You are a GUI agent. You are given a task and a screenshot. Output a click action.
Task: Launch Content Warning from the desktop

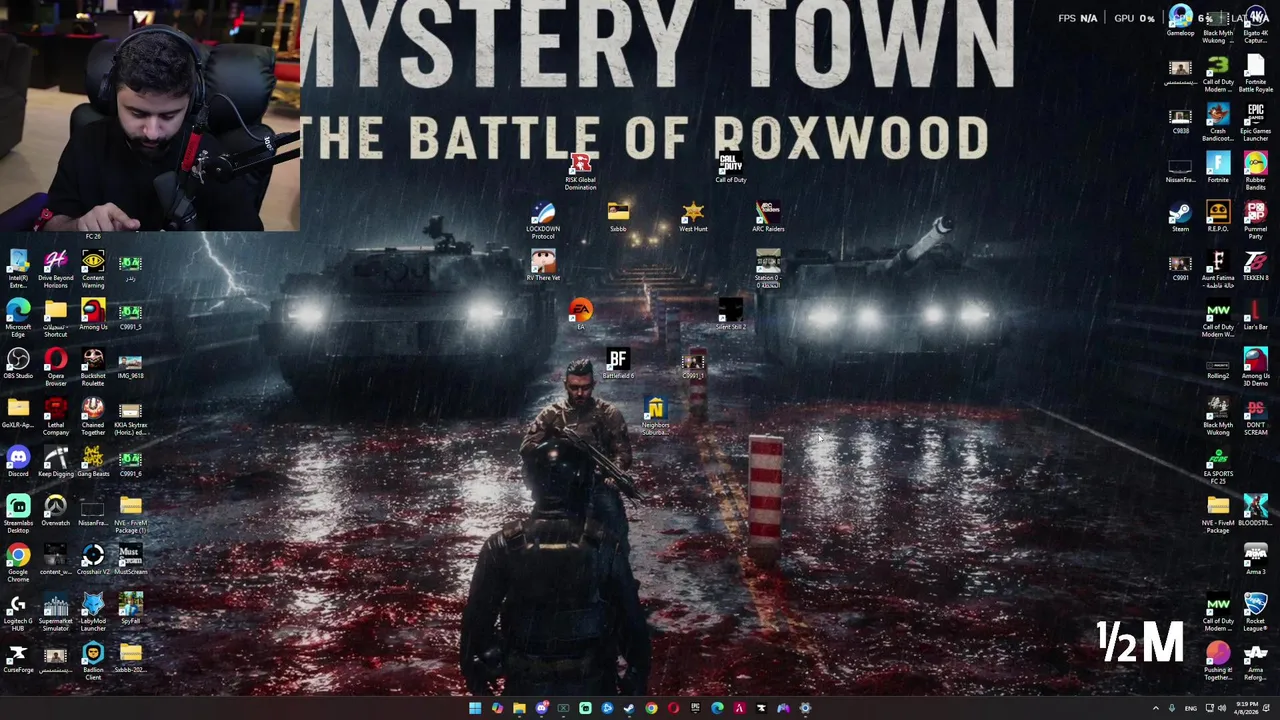(x=93, y=270)
